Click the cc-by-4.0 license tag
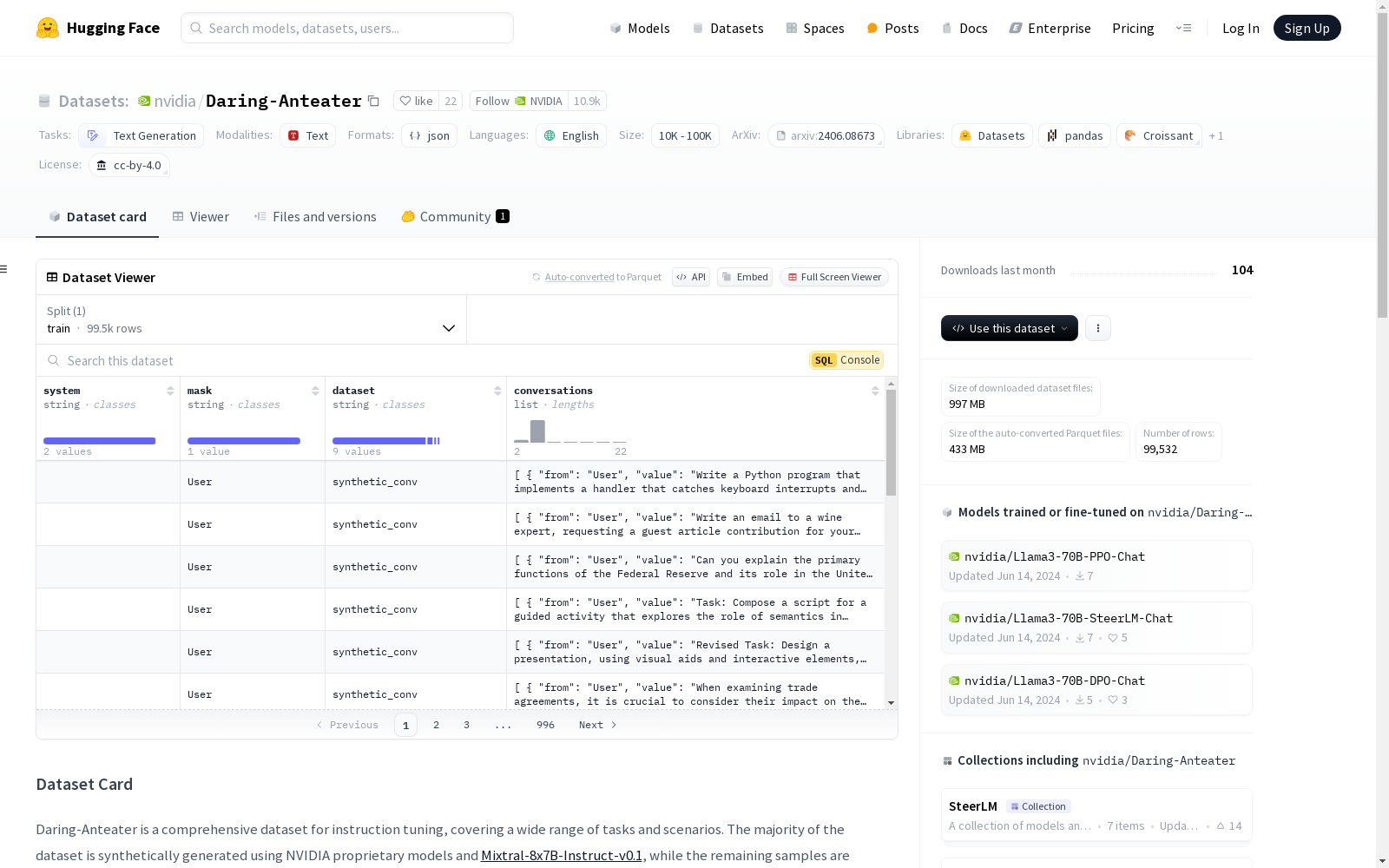Image resolution: width=1389 pixels, height=868 pixels. (x=128, y=165)
